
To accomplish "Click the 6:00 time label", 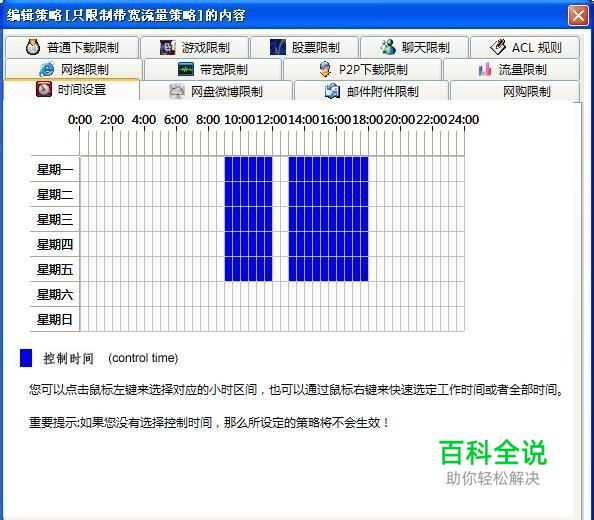I will click(176, 120).
